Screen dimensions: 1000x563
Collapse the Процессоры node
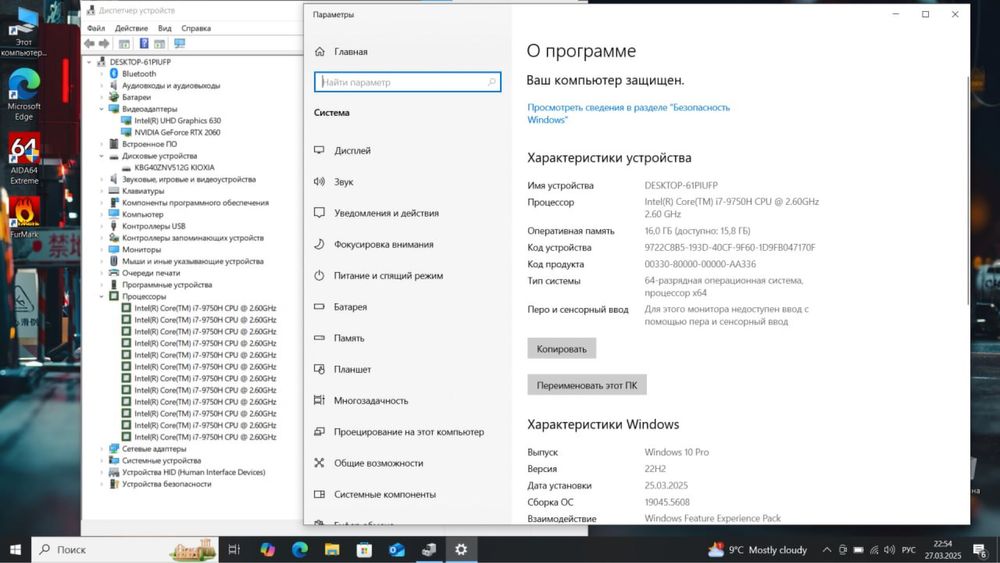tap(101, 296)
